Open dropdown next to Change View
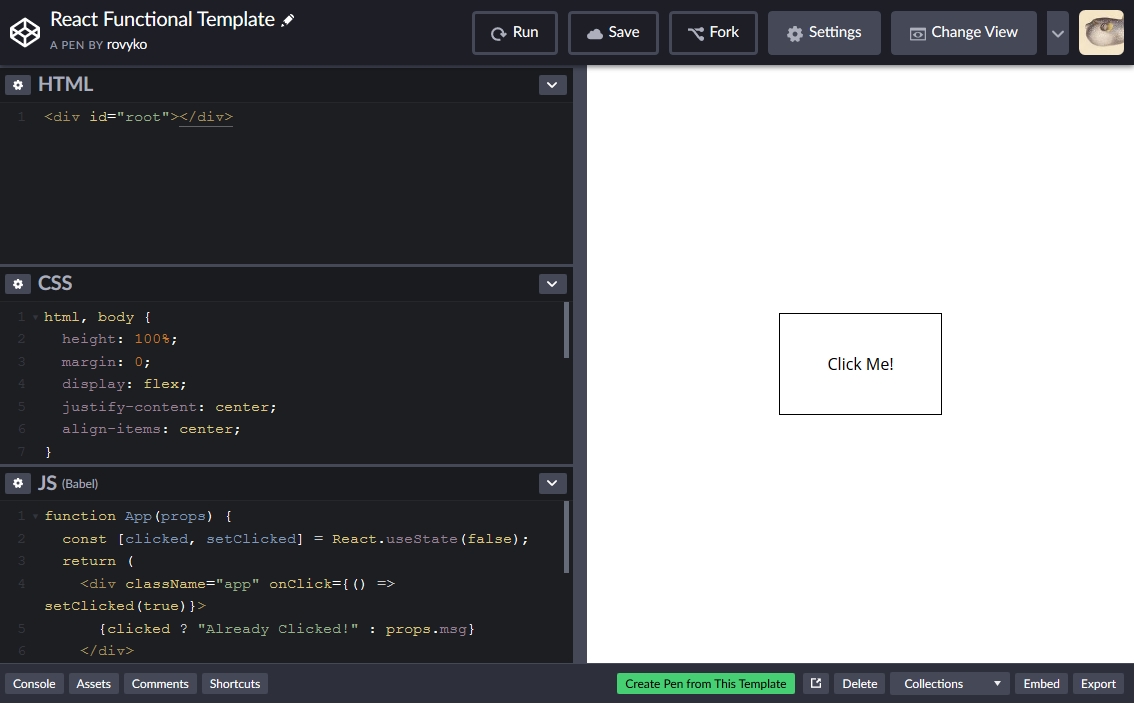Viewport: 1134px width, 703px height. 1057,33
